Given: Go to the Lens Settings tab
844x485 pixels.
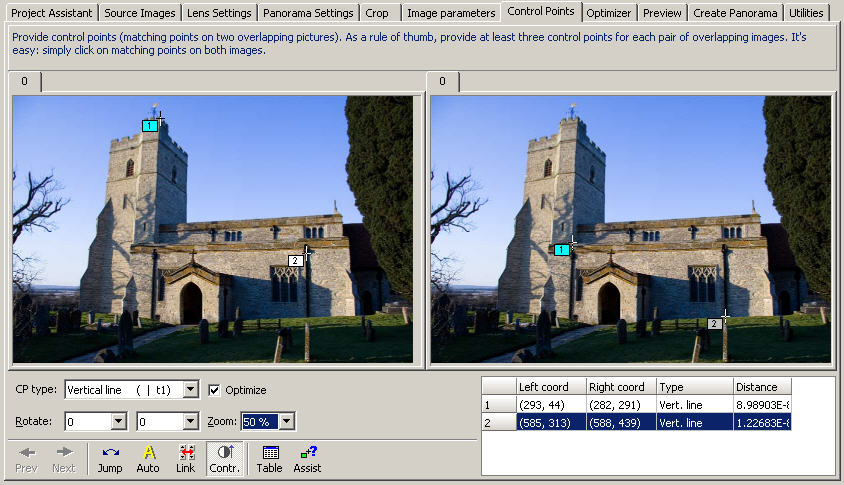Looking at the screenshot, I should coord(219,13).
